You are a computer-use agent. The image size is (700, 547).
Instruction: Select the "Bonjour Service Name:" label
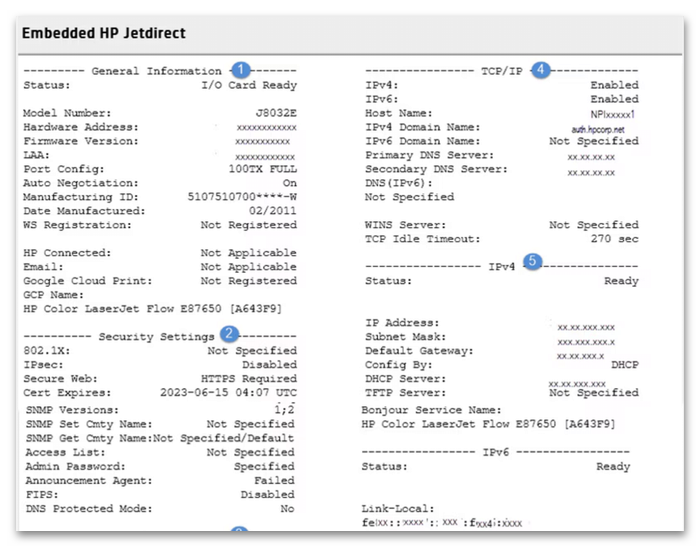tap(431, 410)
